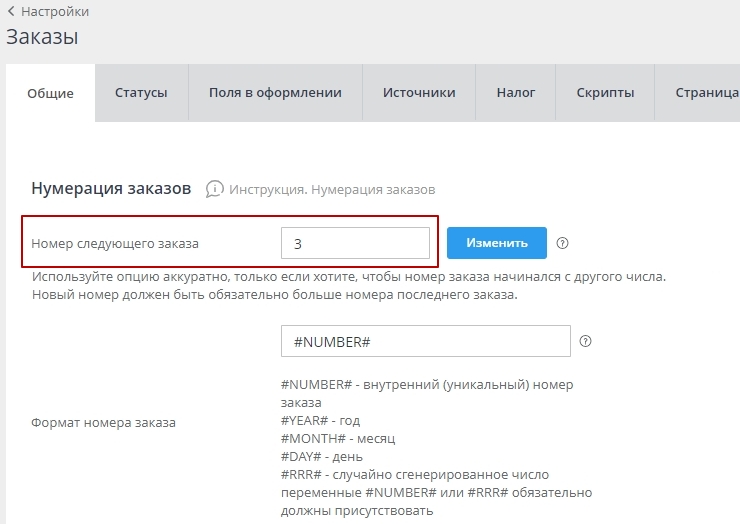Select the Общие tab
This screenshot has width=740, height=524.
pyautogui.click(x=50, y=93)
